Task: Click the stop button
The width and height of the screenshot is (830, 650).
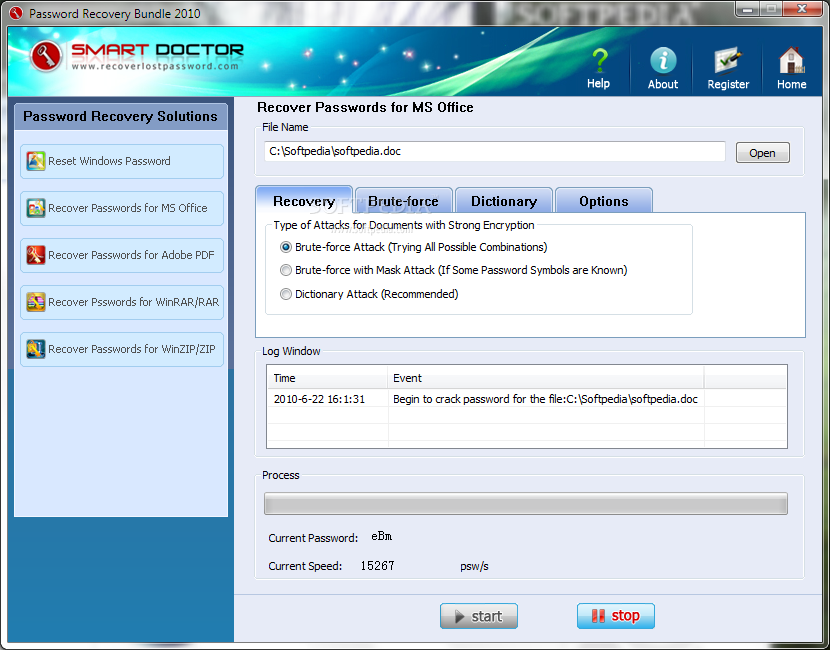Action: pyautogui.click(x=616, y=616)
